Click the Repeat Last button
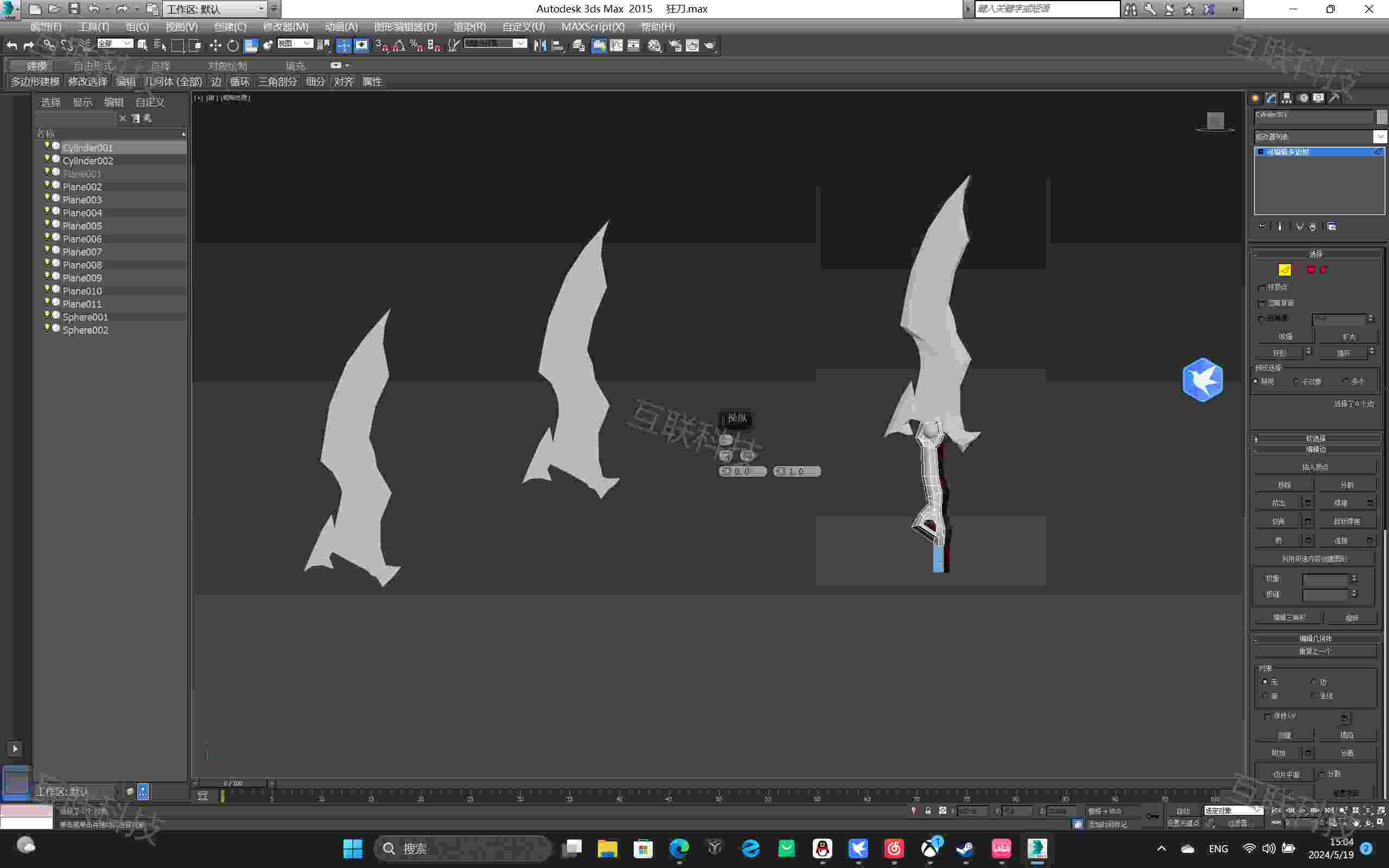The image size is (1389, 868). [x=1315, y=652]
